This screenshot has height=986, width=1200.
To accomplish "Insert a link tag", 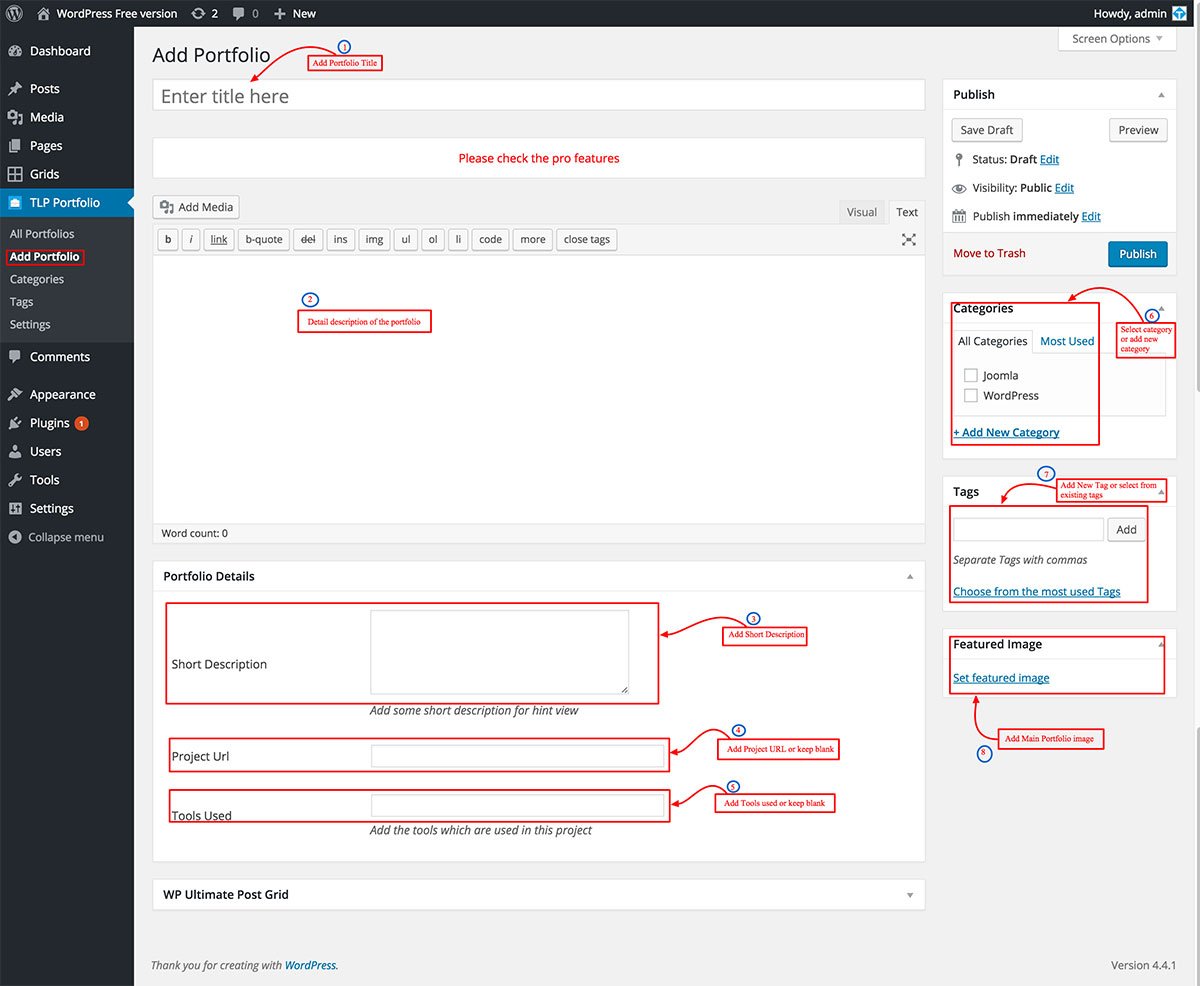I will point(219,240).
